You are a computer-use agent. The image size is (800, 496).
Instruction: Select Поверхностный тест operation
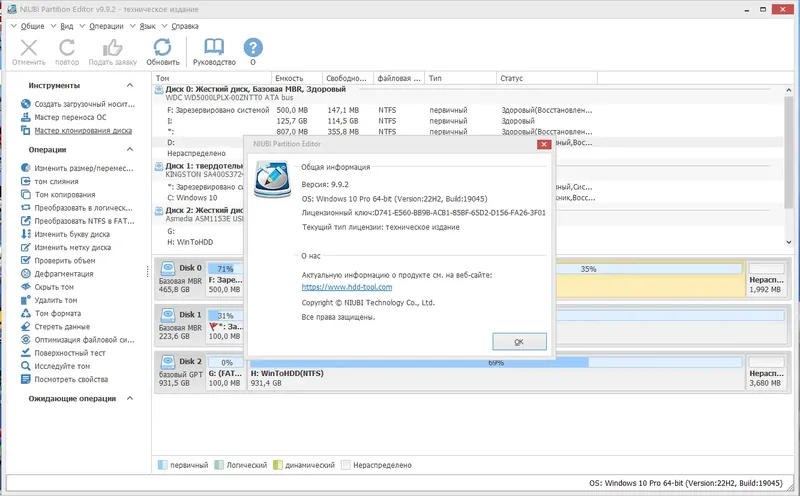pyautogui.click(x=63, y=353)
